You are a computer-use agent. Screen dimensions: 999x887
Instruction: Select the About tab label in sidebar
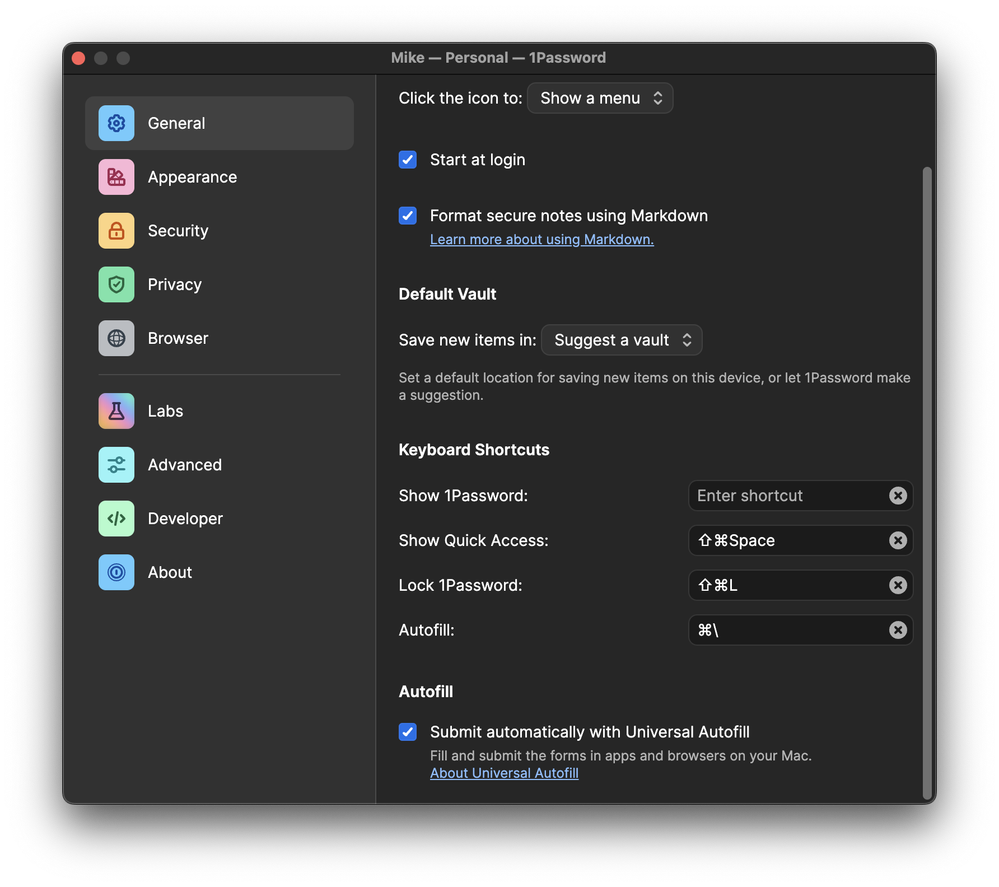click(x=170, y=573)
